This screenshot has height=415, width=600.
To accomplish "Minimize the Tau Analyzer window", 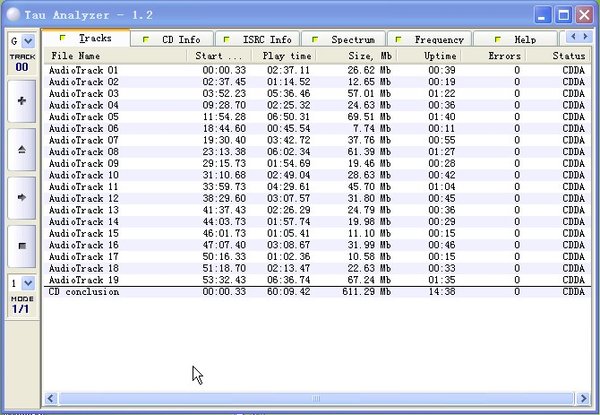I will pyautogui.click(x=542, y=15).
